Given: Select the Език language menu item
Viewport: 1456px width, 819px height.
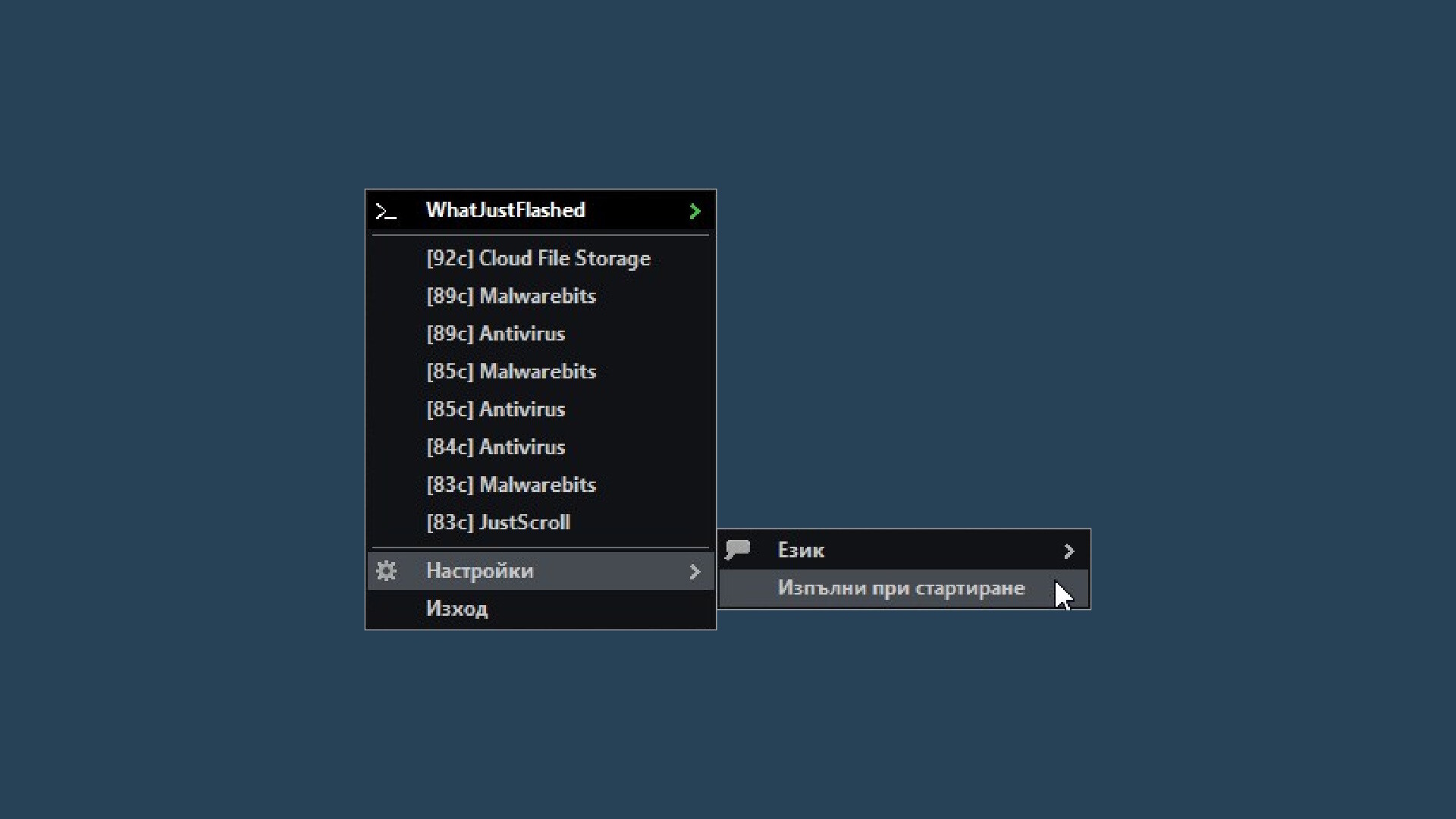Looking at the screenshot, I should 801,551.
